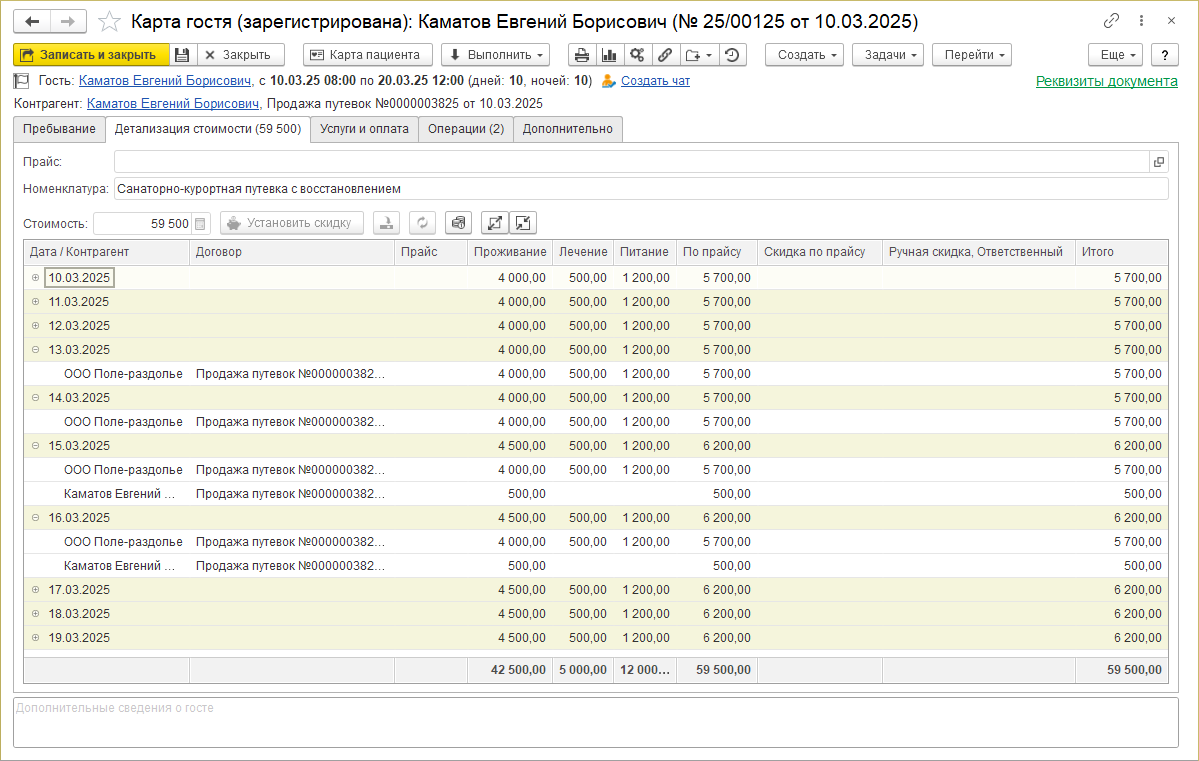Open the Еще dropdown menu
This screenshot has width=1199, height=761.
click(x=1115, y=55)
